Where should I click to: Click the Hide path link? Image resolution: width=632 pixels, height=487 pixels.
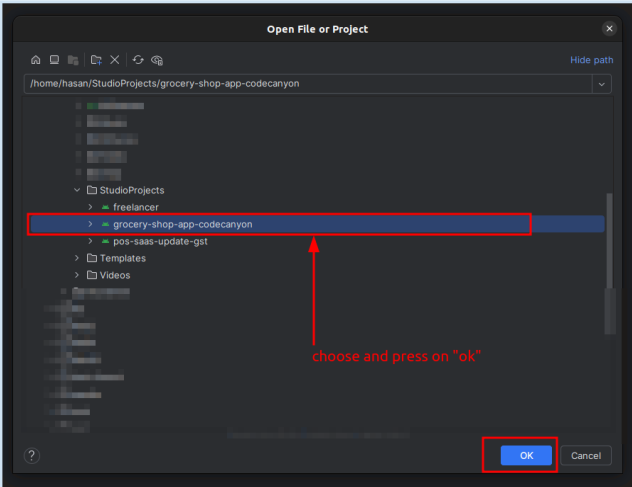coord(591,60)
